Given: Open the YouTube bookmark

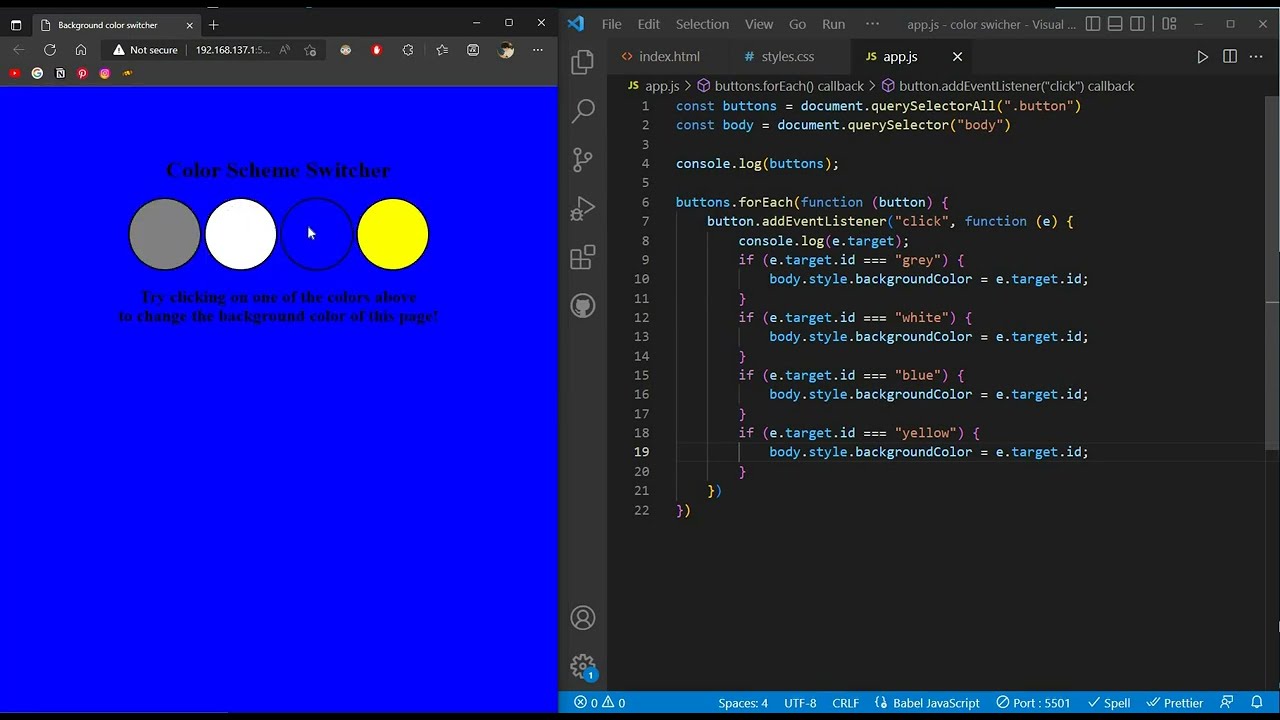Looking at the screenshot, I should (x=15, y=73).
